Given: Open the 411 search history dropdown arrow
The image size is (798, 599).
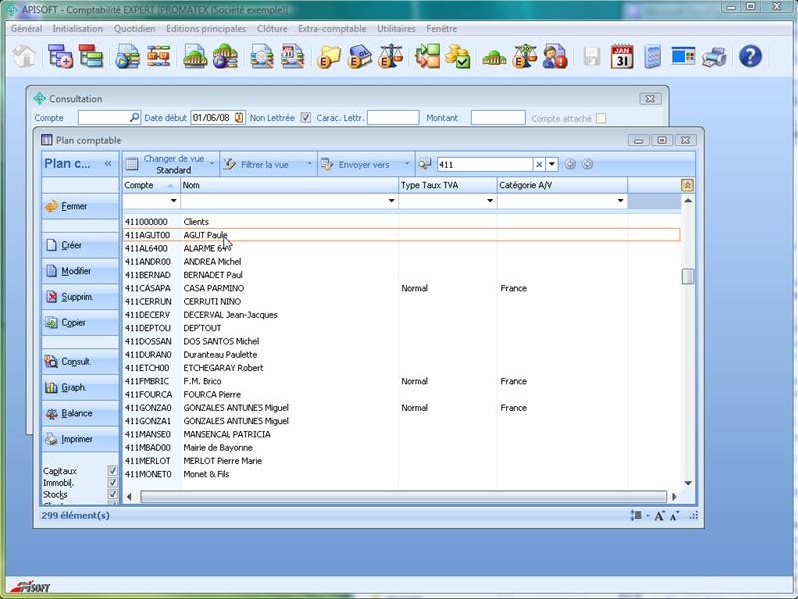Looking at the screenshot, I should pos(552,164).
